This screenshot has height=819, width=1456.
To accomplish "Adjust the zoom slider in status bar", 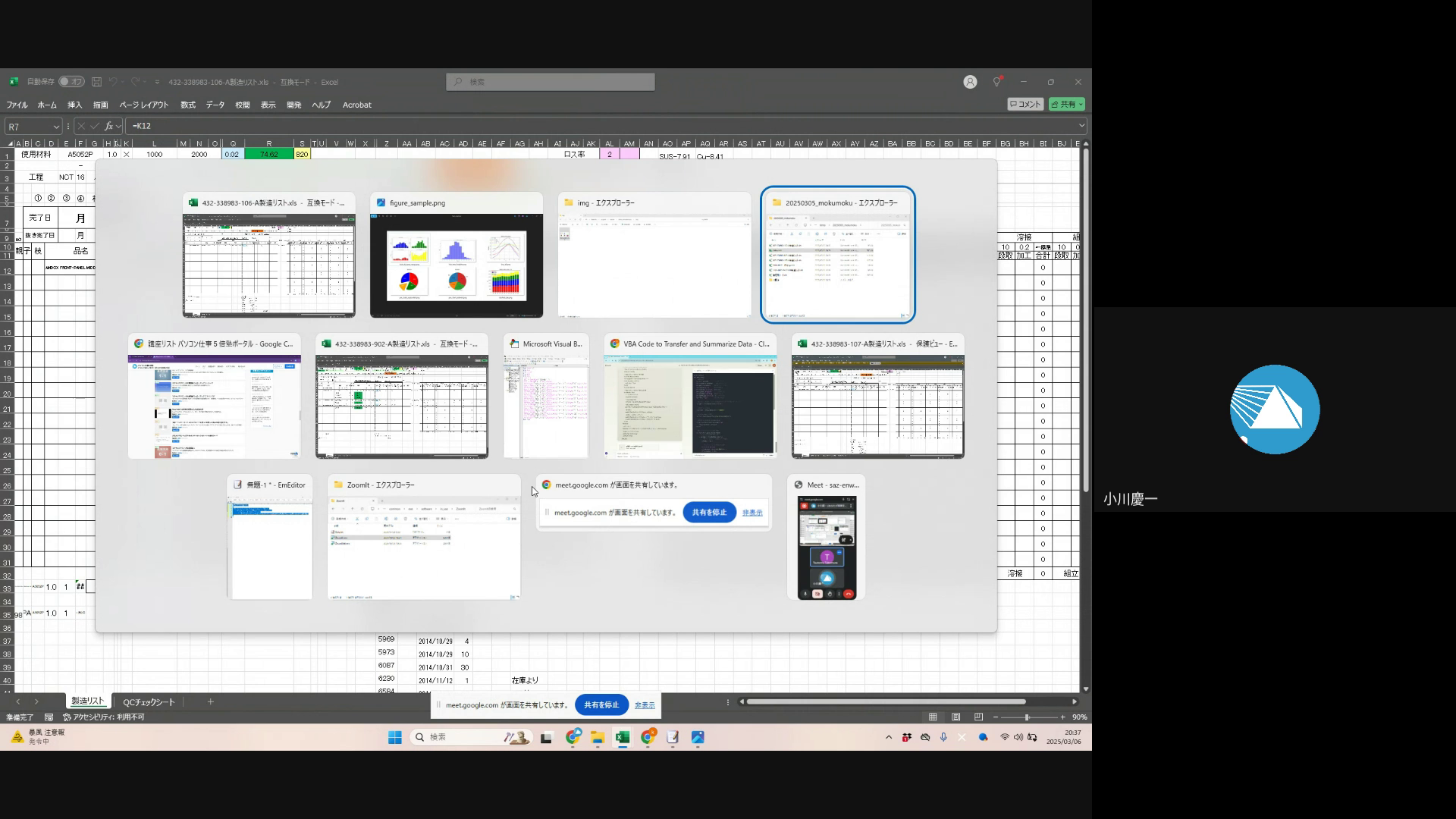I will 1027,717.
